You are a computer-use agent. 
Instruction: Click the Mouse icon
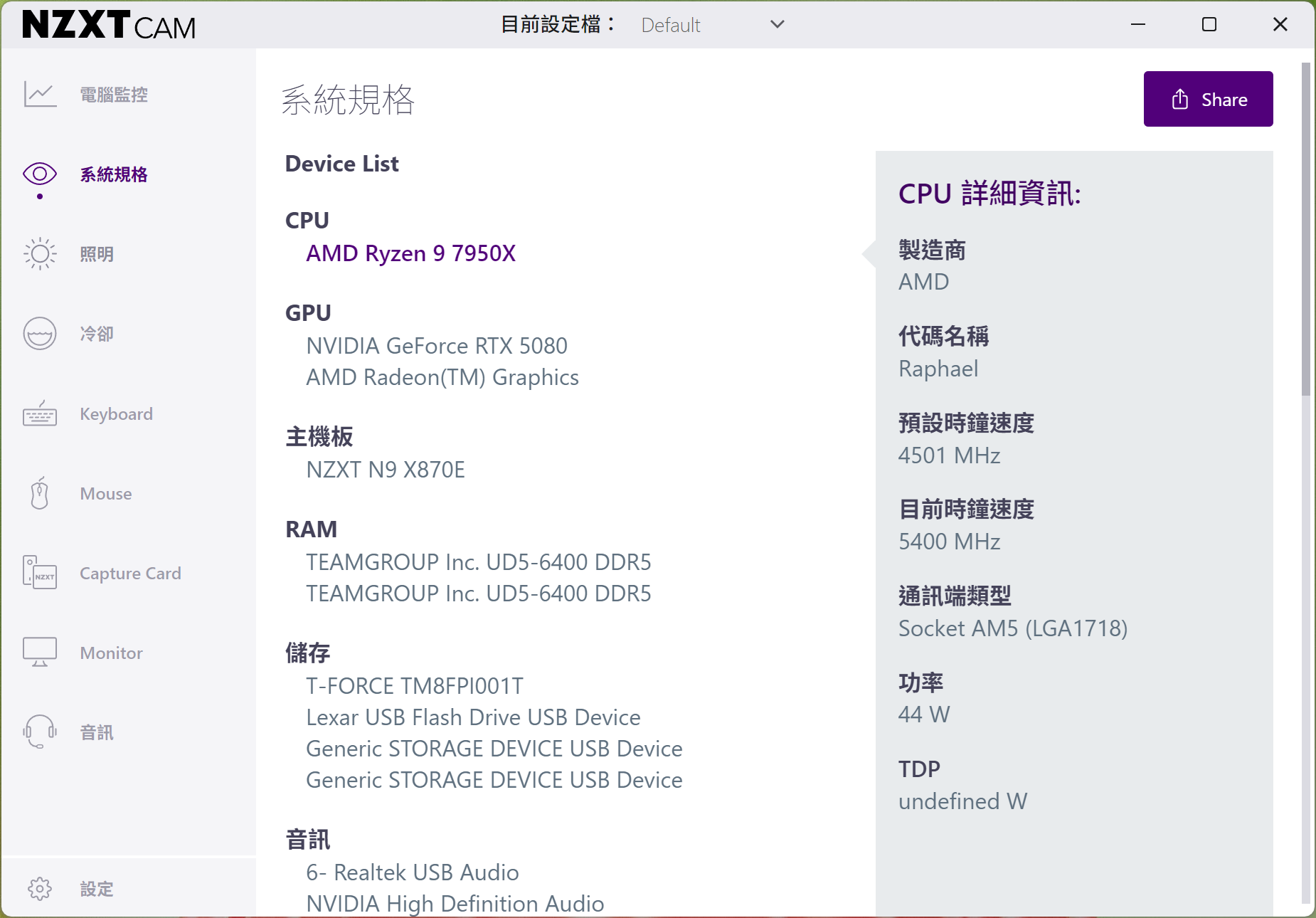pos(40,493)
